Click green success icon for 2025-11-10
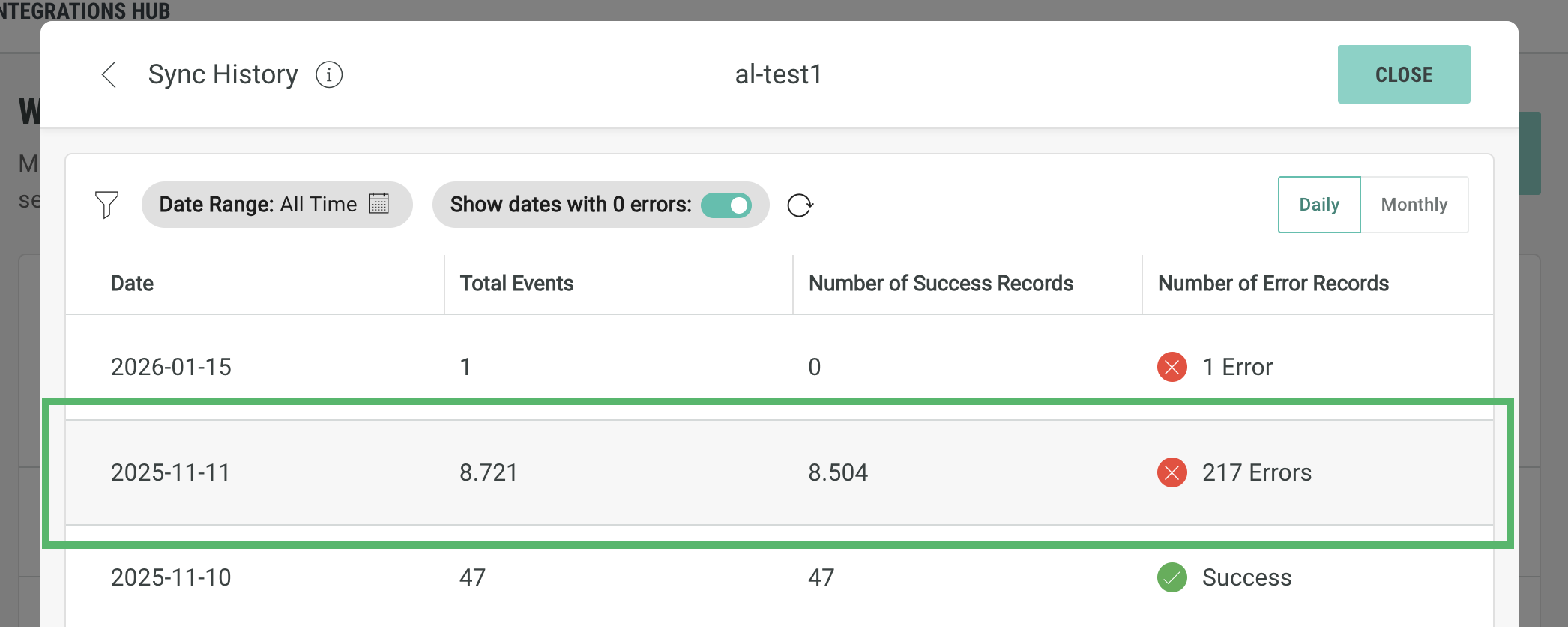Image resolution: width=1568 pixels, height=627 pixels. 1172,577
